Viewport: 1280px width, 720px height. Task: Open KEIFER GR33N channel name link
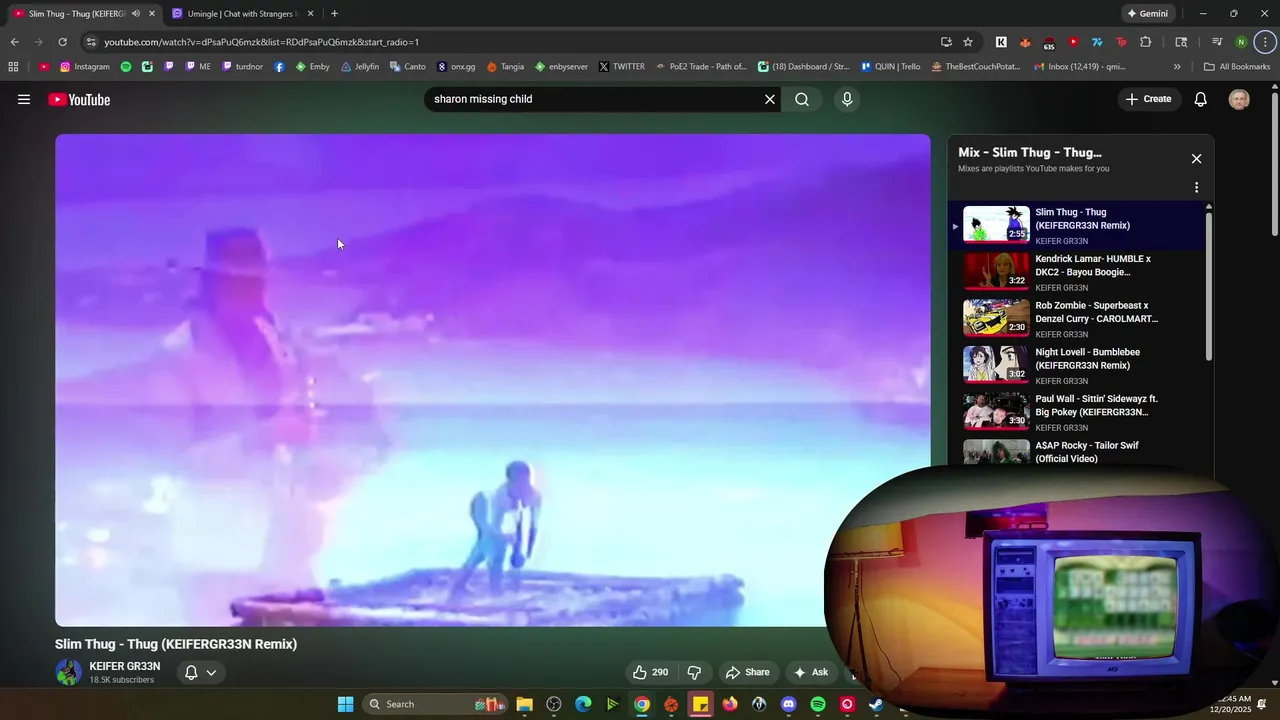[x=125, y=666]
